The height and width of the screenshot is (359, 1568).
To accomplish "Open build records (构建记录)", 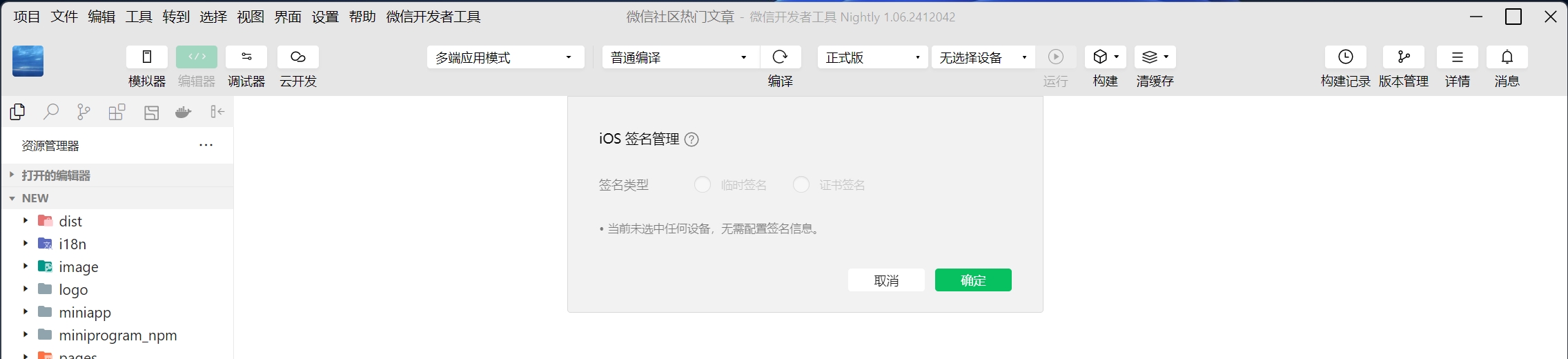I will (x=1346, y=57).
